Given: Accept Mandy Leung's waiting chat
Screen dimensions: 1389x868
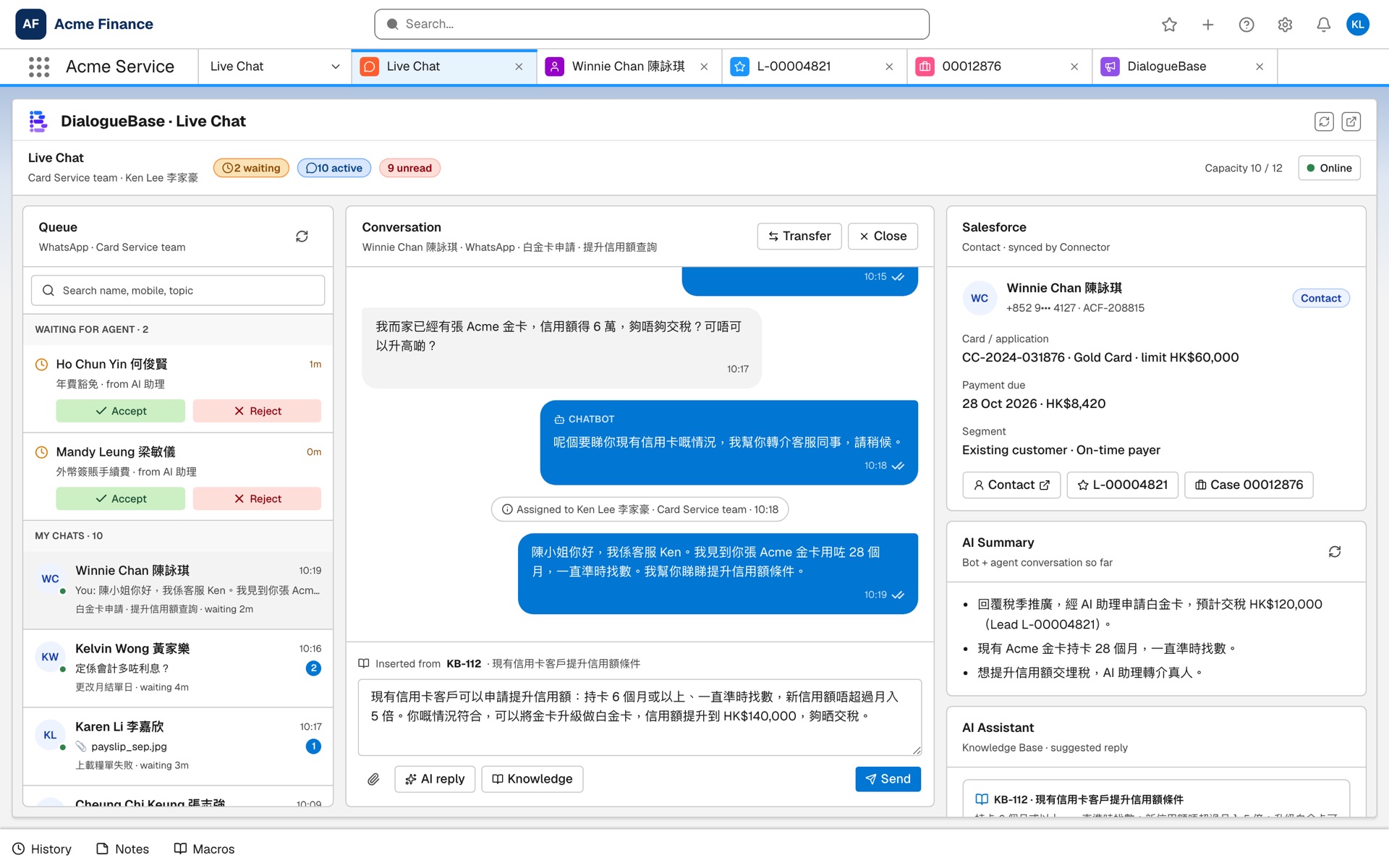Looking at the screenshot, I should click(120, 498).
